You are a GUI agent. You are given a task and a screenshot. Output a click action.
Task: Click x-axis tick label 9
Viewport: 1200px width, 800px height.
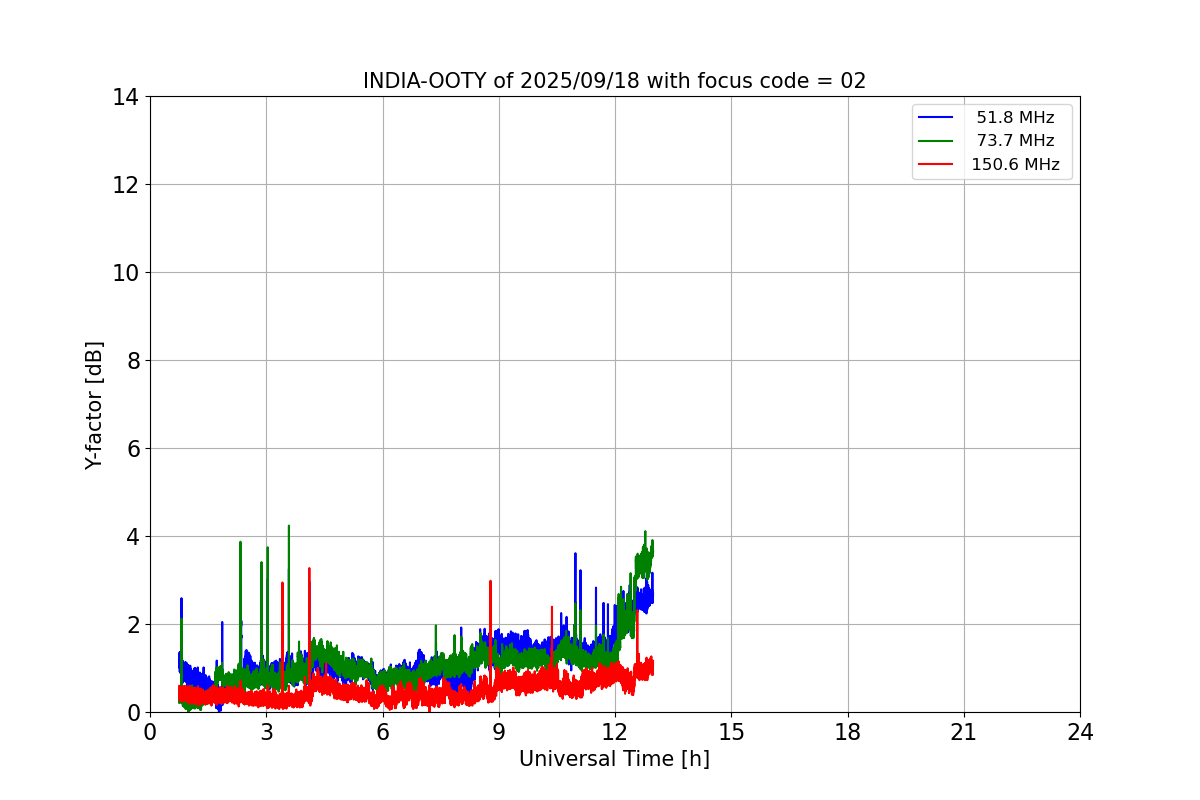(499, 732)
